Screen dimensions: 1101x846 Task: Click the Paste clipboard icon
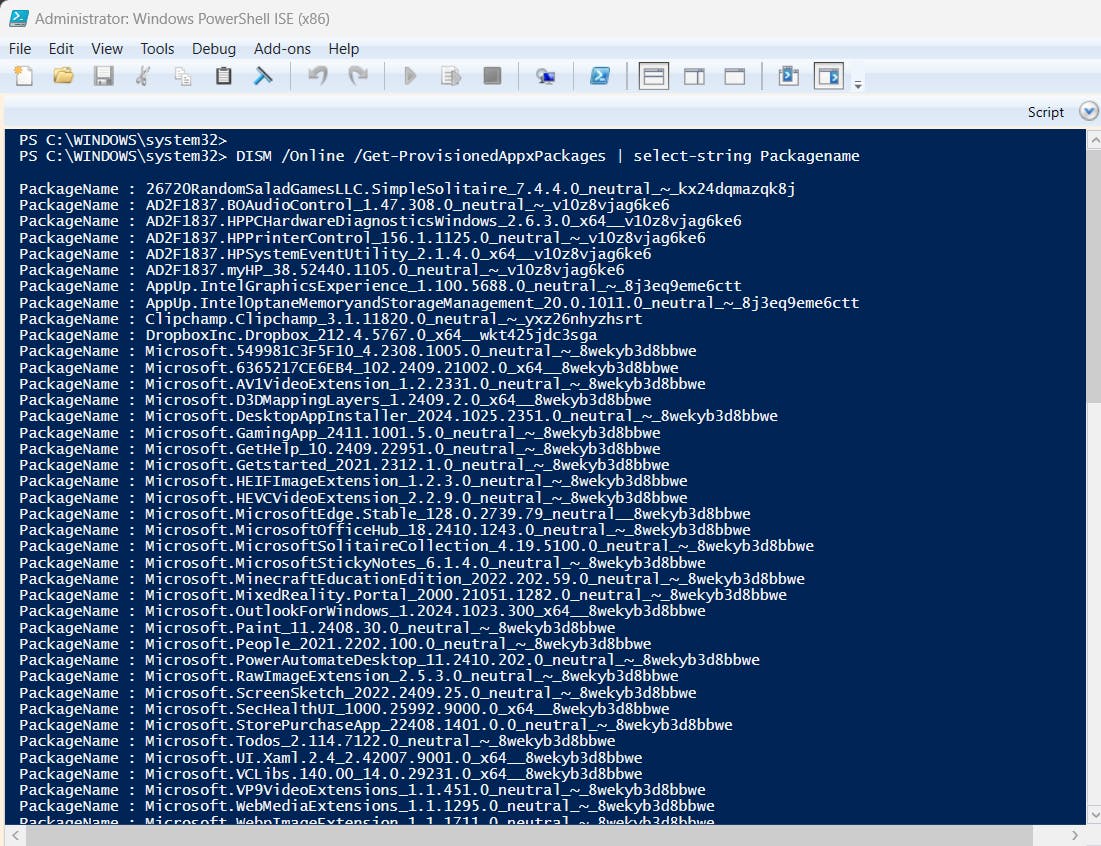(x=223, y=76)
